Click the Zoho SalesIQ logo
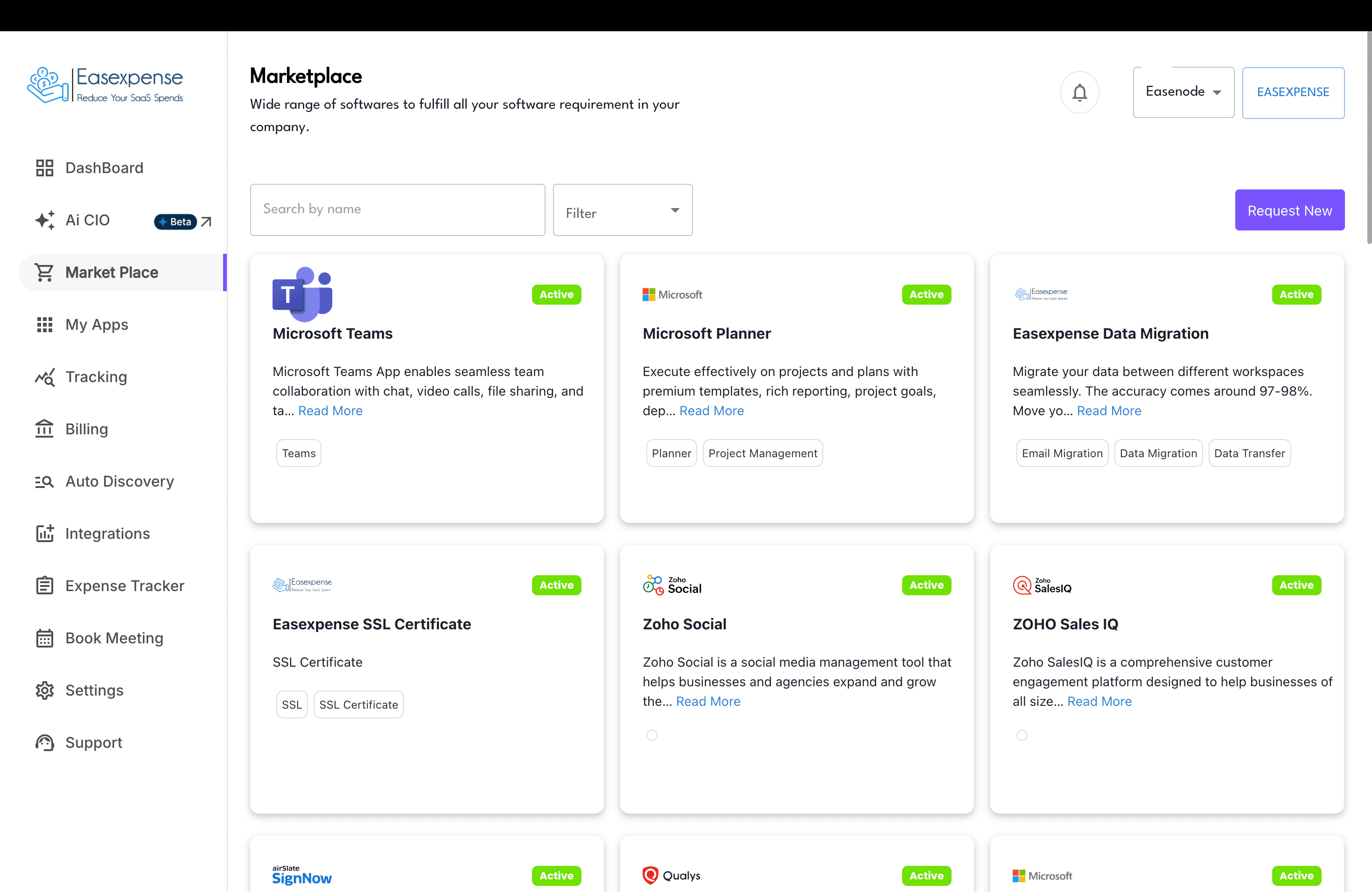The image size is (1372, 892). 1042,585
